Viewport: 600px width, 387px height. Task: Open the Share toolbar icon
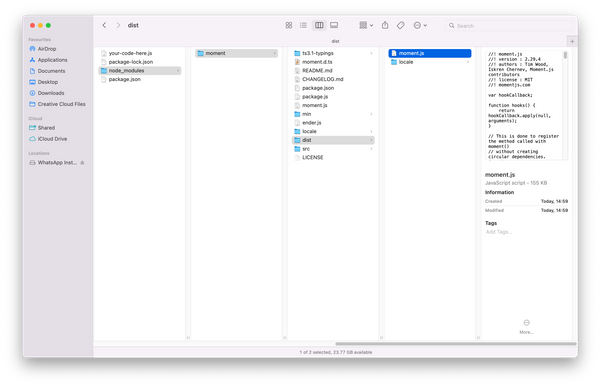[385, 25]
